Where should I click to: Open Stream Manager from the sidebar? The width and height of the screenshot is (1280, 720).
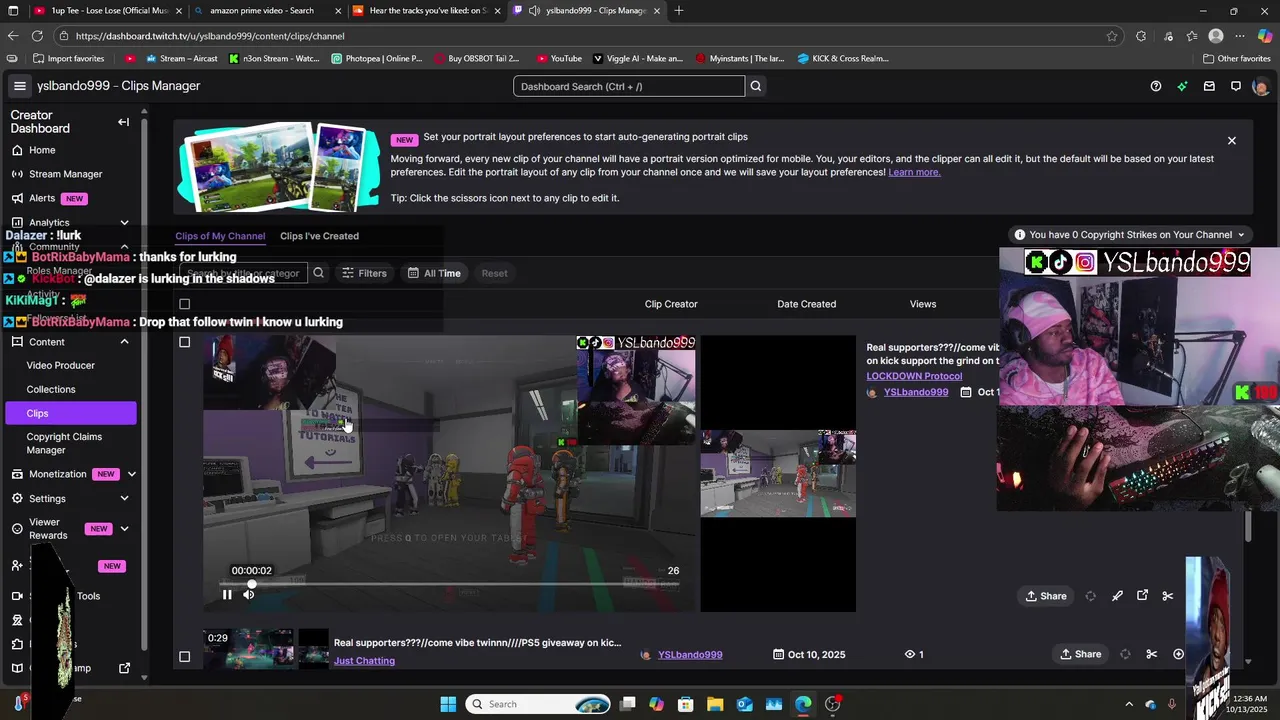pyautogui.click(x=65, y=174)
